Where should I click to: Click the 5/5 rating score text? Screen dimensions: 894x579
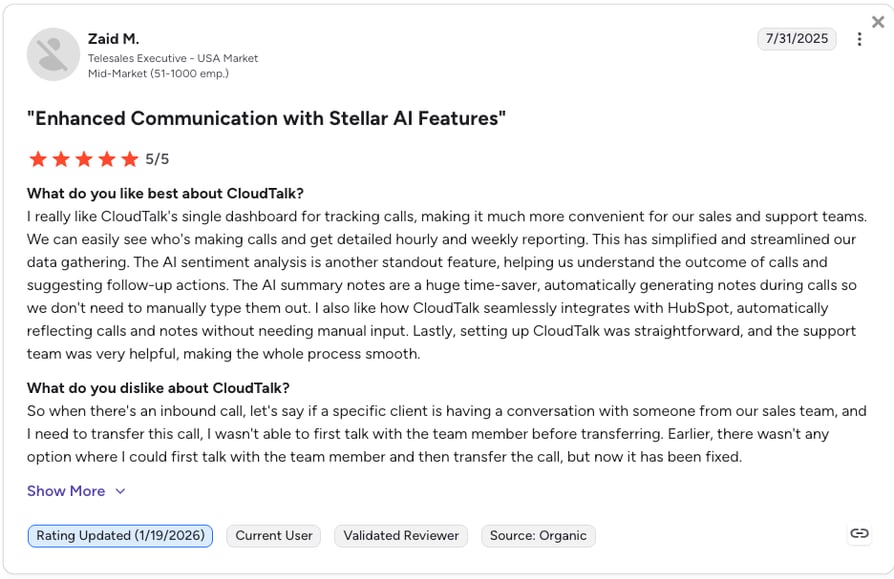157,159
